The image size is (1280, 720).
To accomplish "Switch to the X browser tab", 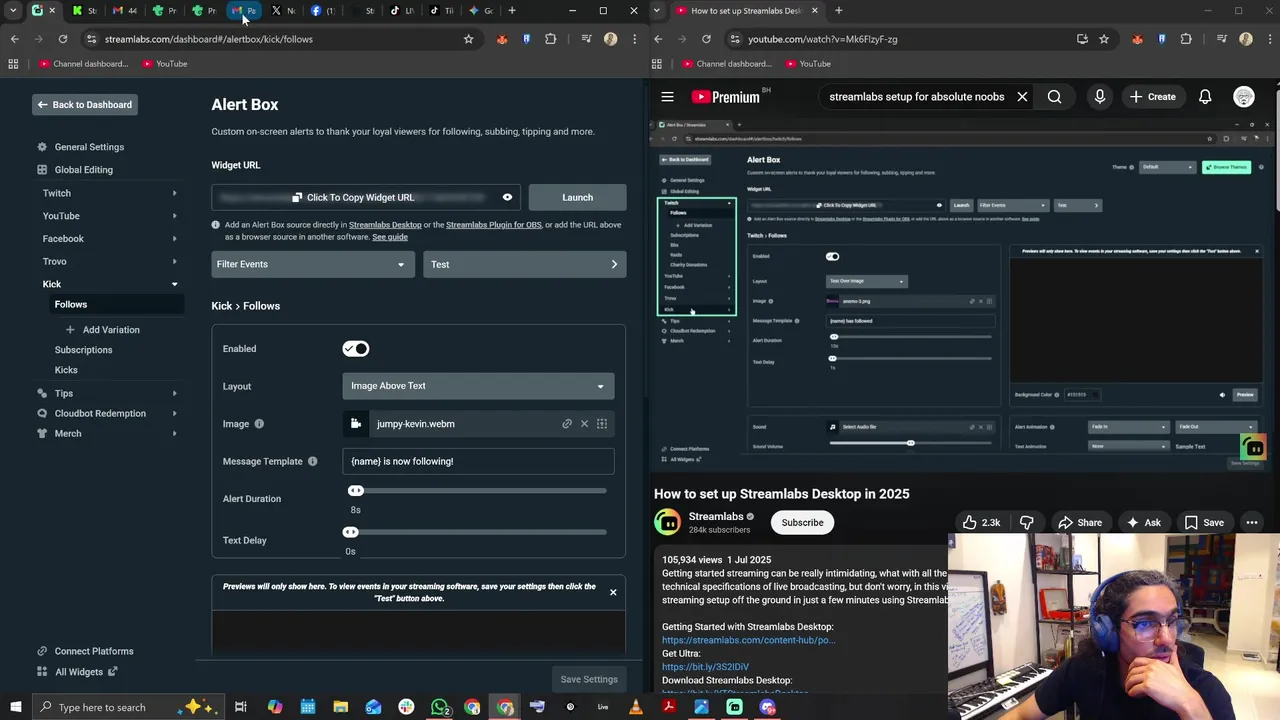I will point(283,11).
